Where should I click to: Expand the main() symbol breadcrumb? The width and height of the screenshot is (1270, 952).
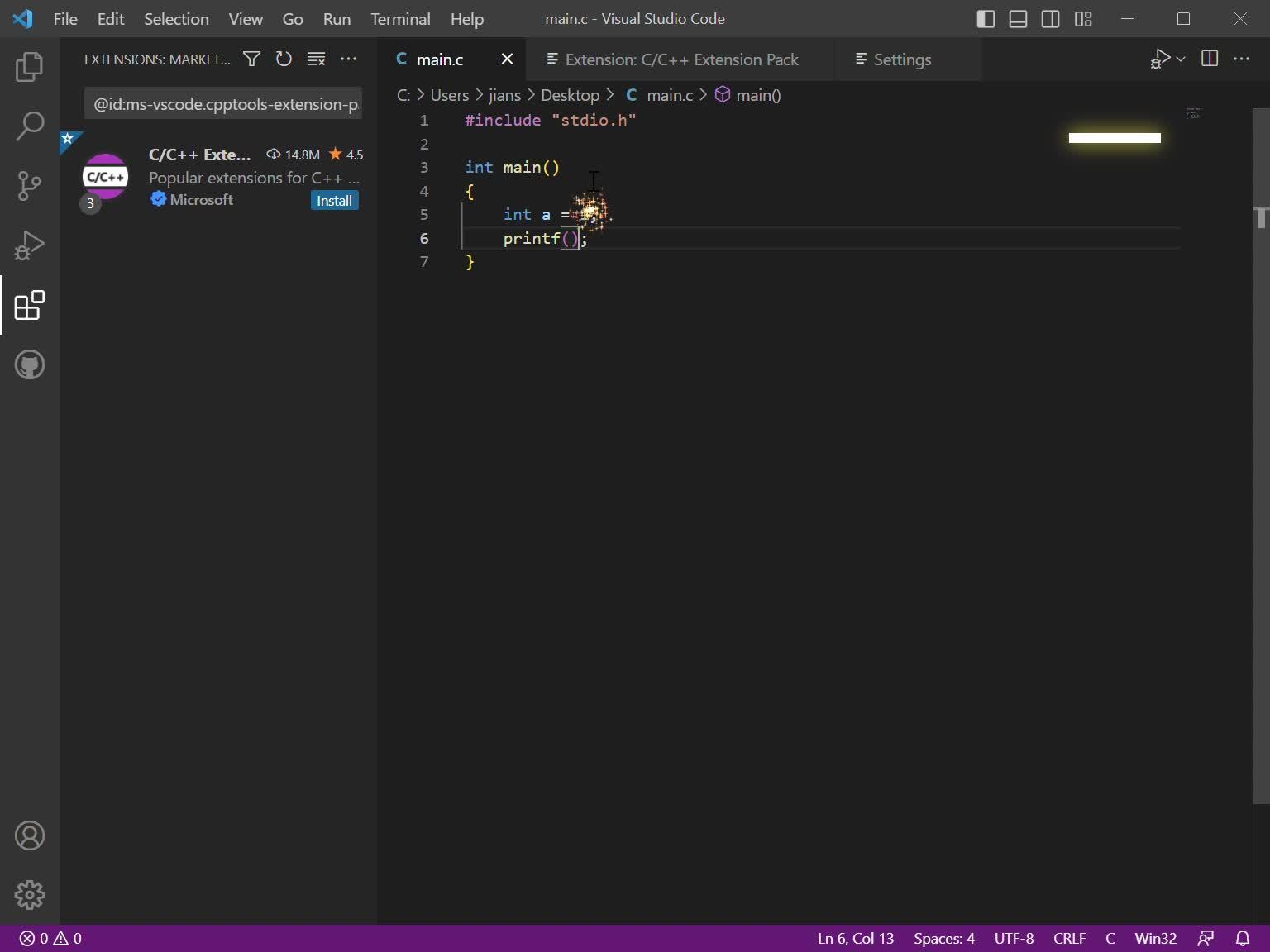[x=758, y=95]
